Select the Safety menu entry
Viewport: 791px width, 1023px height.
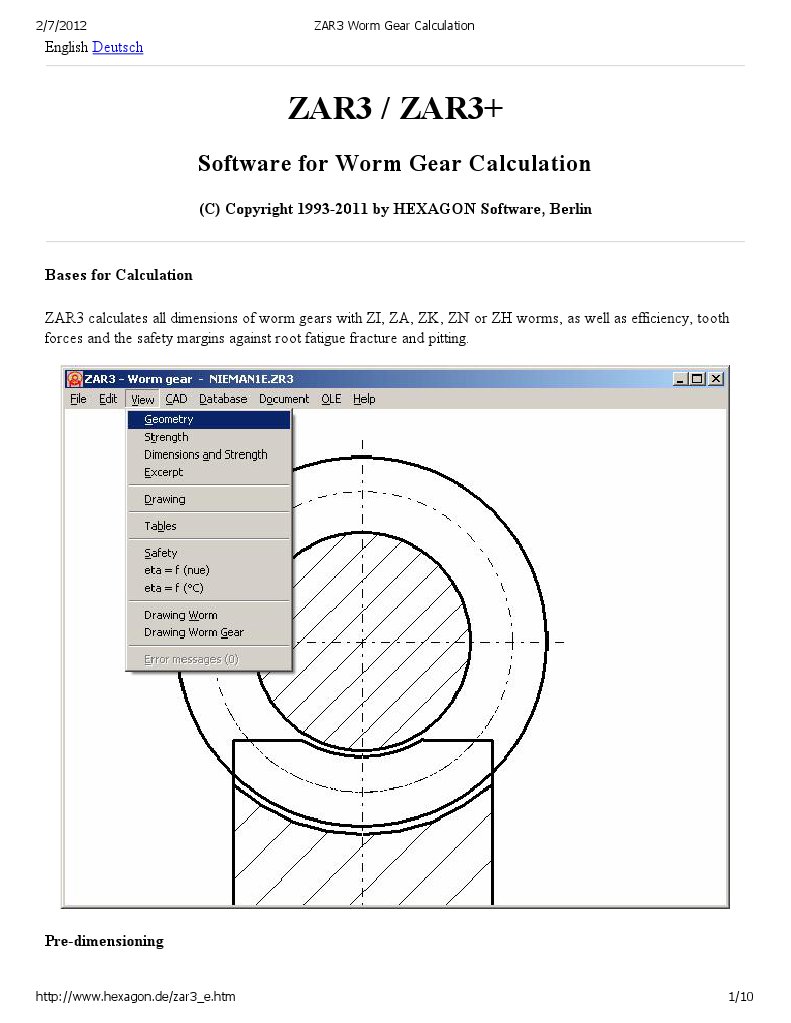point(209,553)
